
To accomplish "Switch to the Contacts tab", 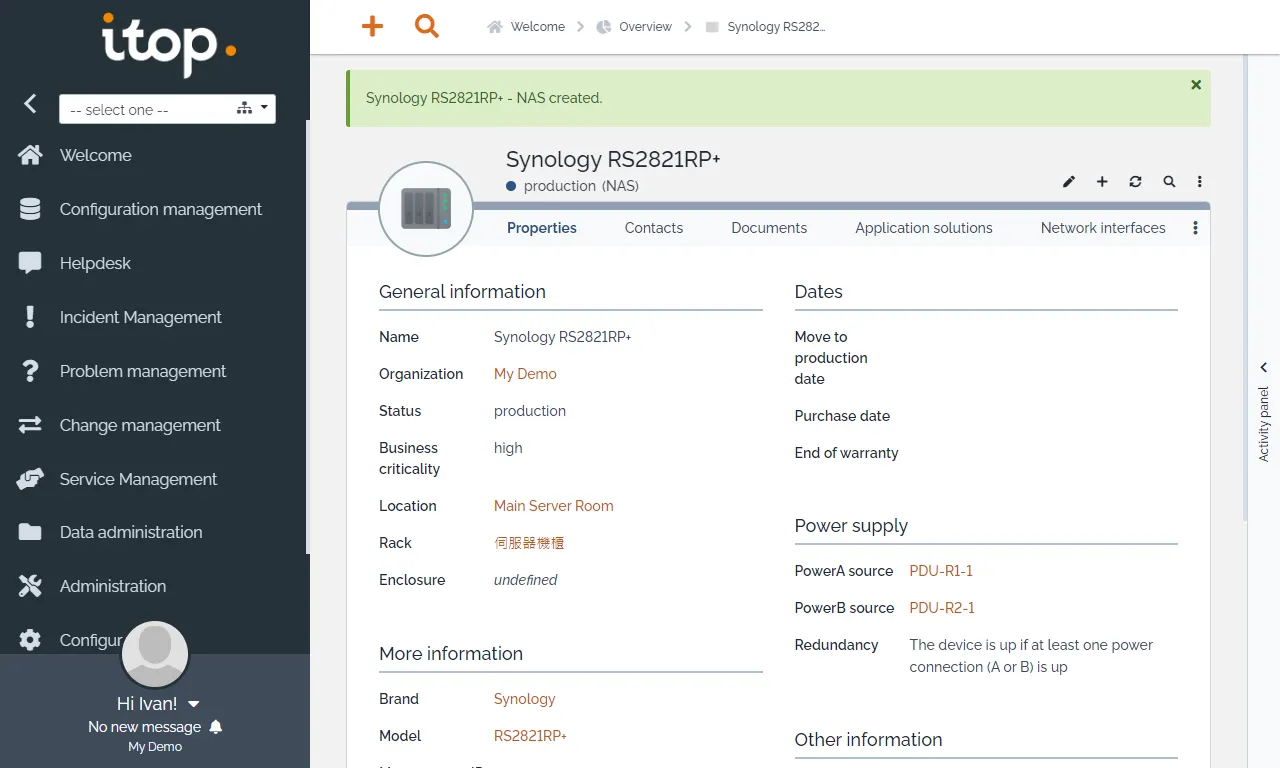I will (x=654, y=228).
